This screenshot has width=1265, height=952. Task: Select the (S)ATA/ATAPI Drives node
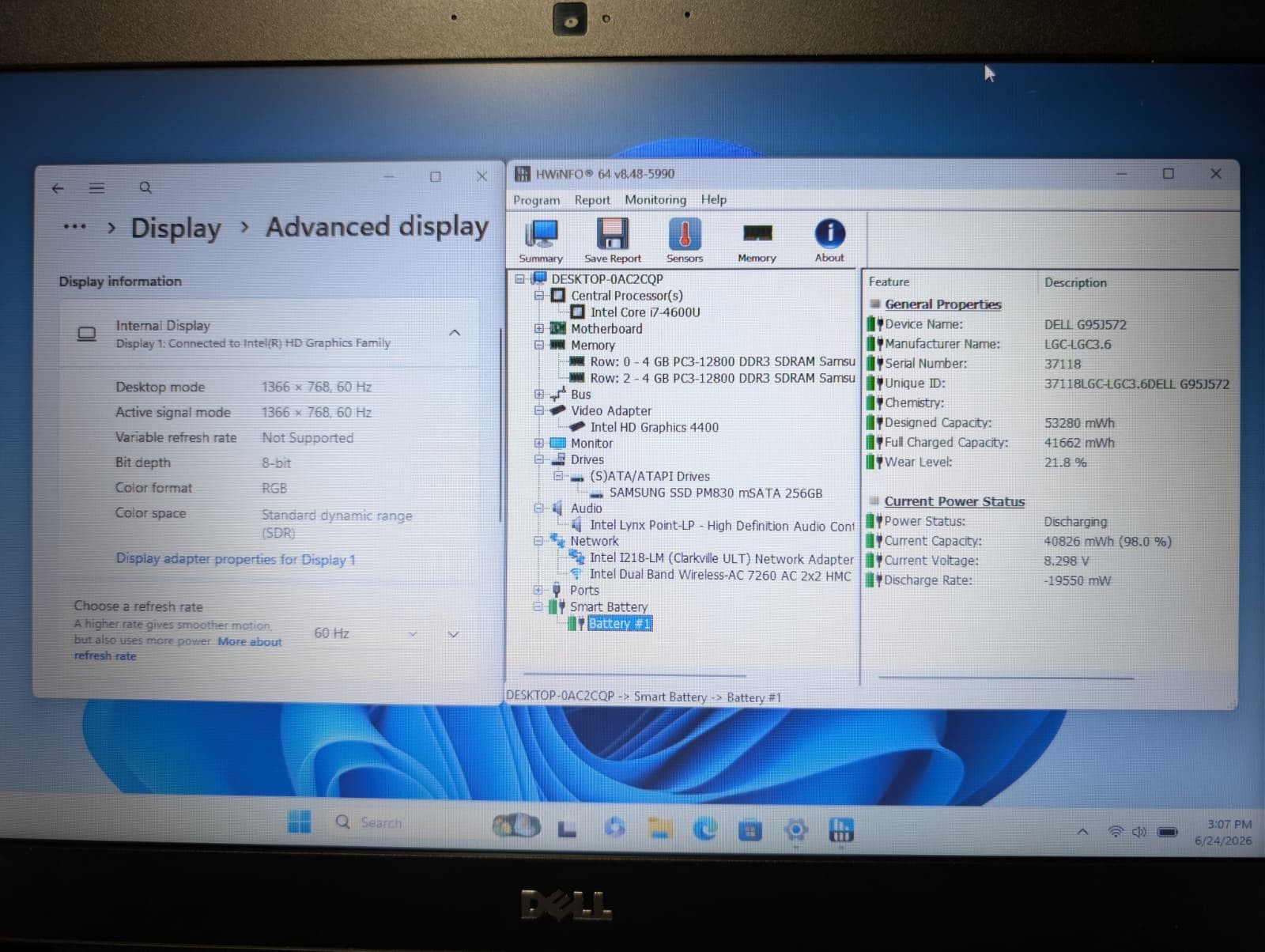[650, 477]
